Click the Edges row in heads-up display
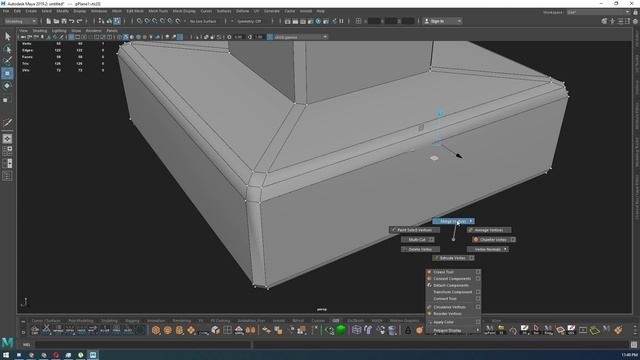 coord(63,50)
